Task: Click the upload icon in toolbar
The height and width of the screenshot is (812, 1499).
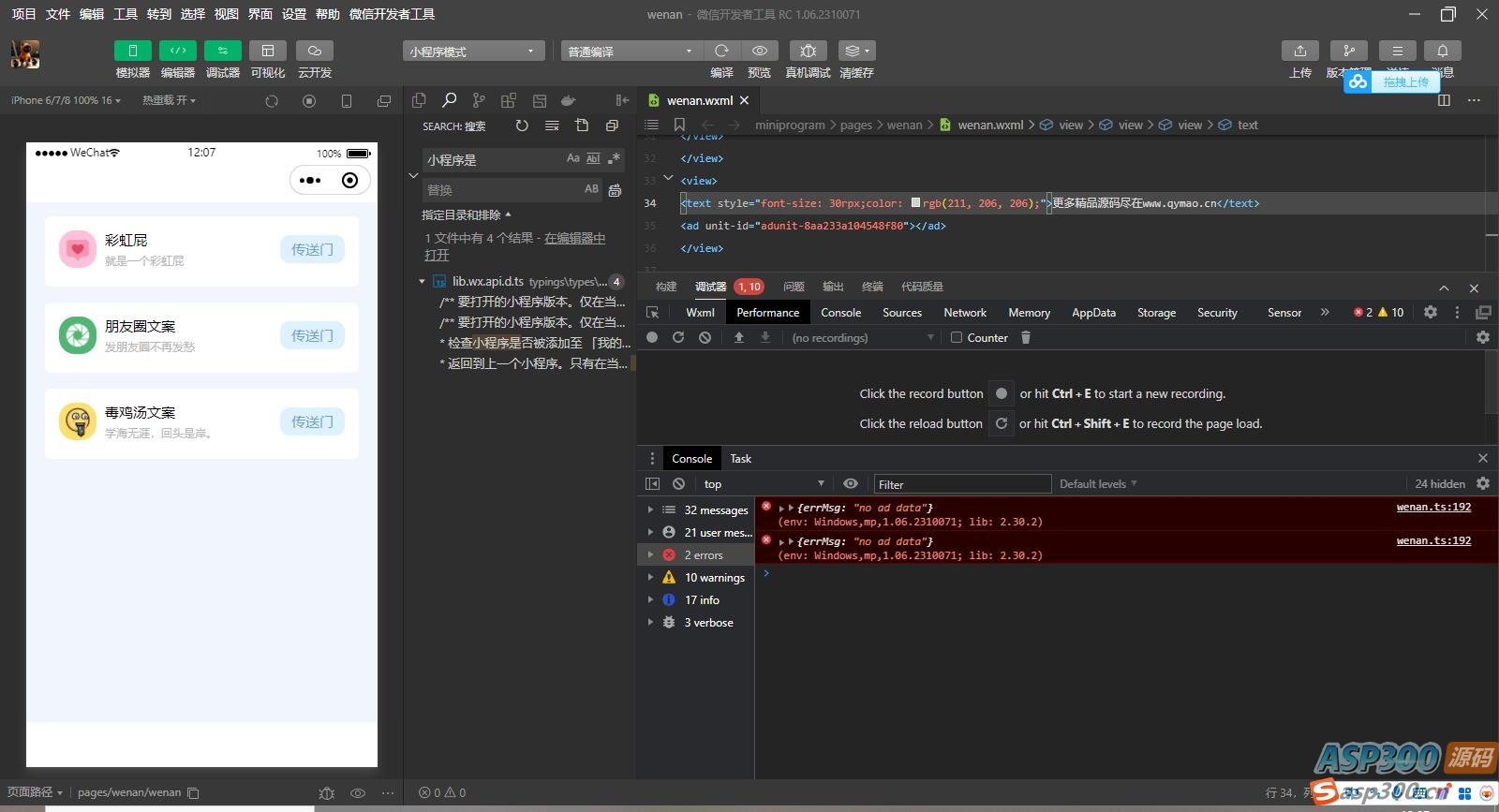Action: 1299,51
